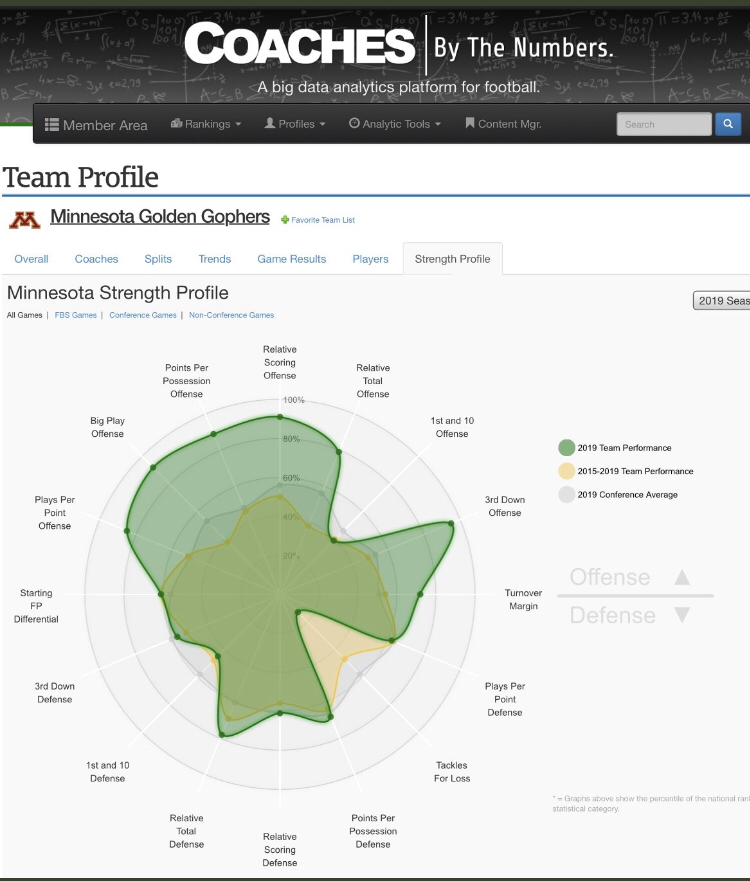Click the Content Mgr bookmark icon
The image size is (750, 881).
[470, 123]
